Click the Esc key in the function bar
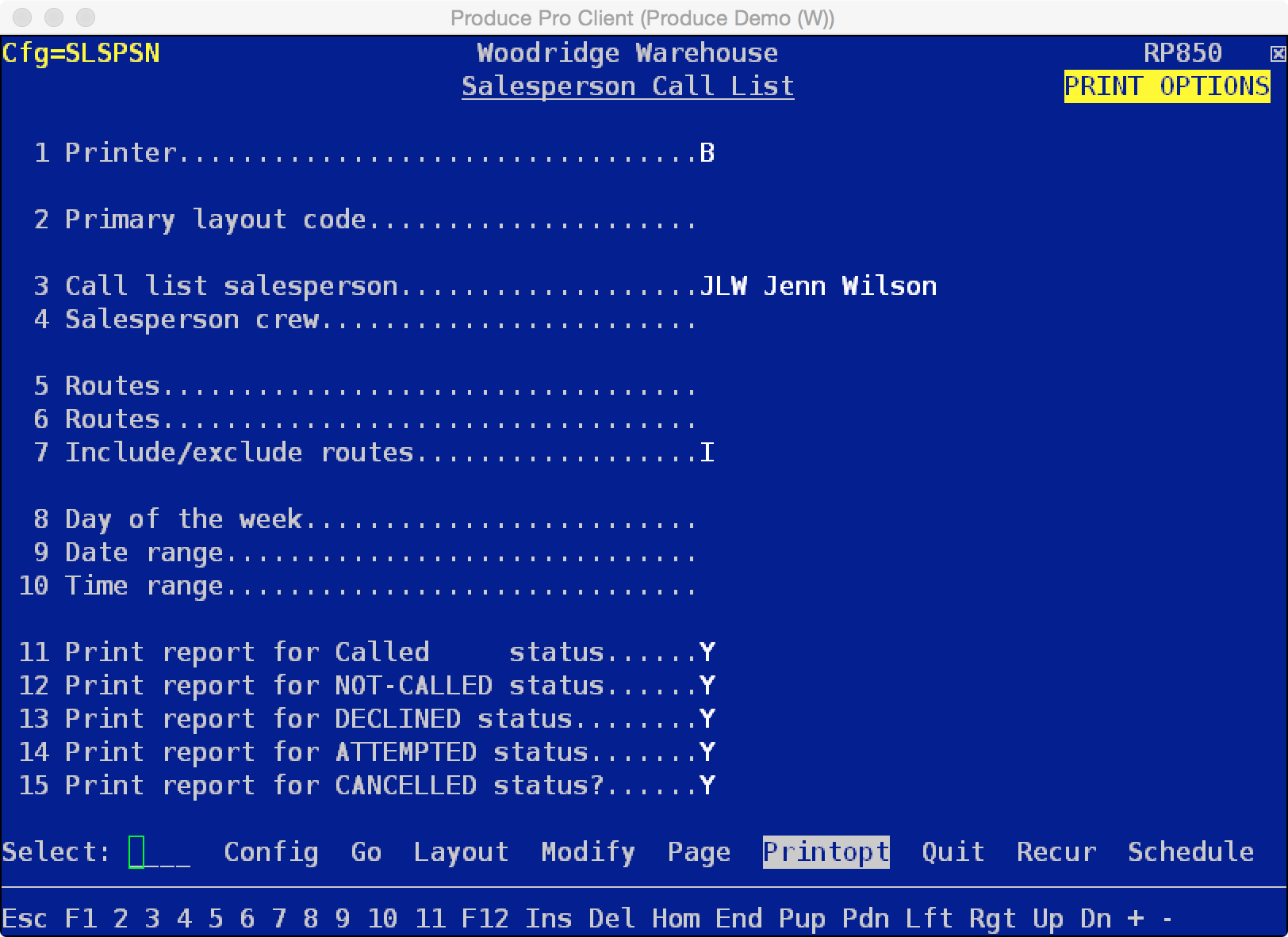1288x937 pixels. (x=25, y=919)
